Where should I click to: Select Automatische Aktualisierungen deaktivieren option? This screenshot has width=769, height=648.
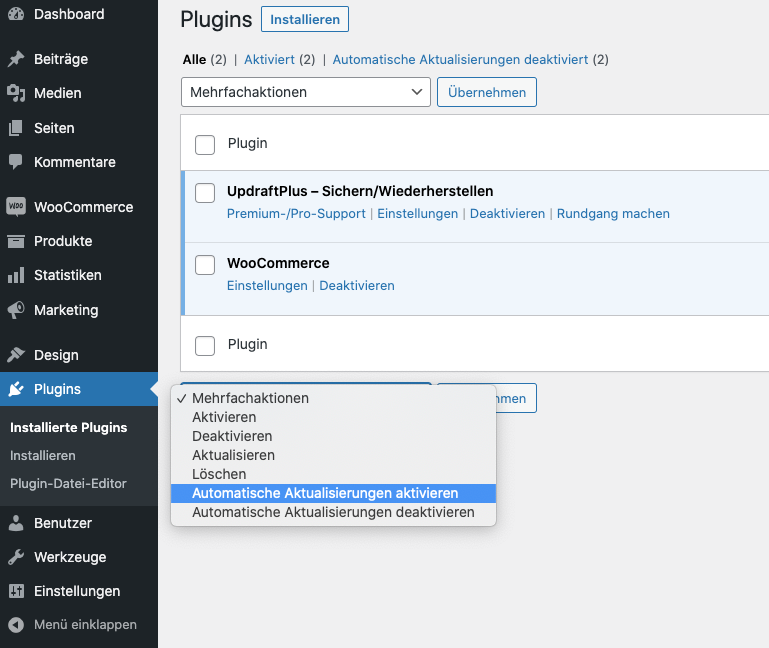pos(333,512)
